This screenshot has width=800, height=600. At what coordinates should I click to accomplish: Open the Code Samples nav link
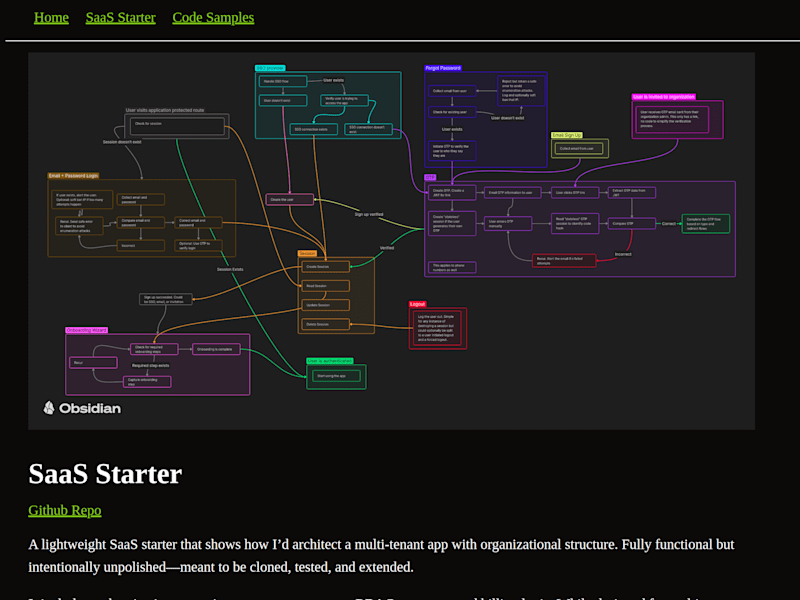pos(213,17)
